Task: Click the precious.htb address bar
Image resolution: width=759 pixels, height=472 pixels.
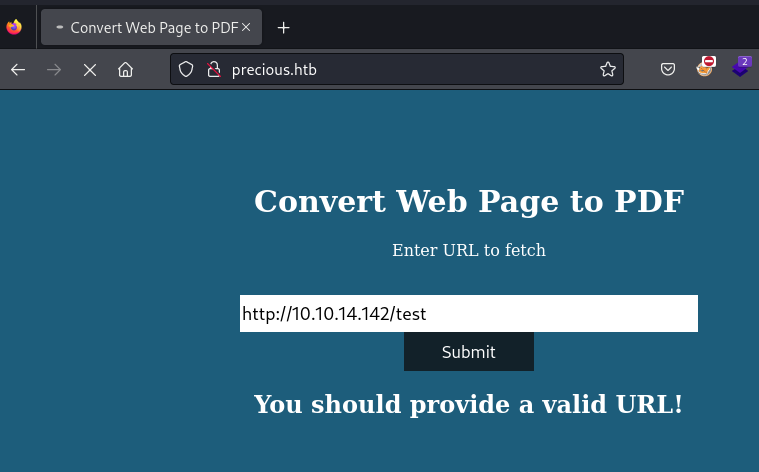Action: [397, 70]
